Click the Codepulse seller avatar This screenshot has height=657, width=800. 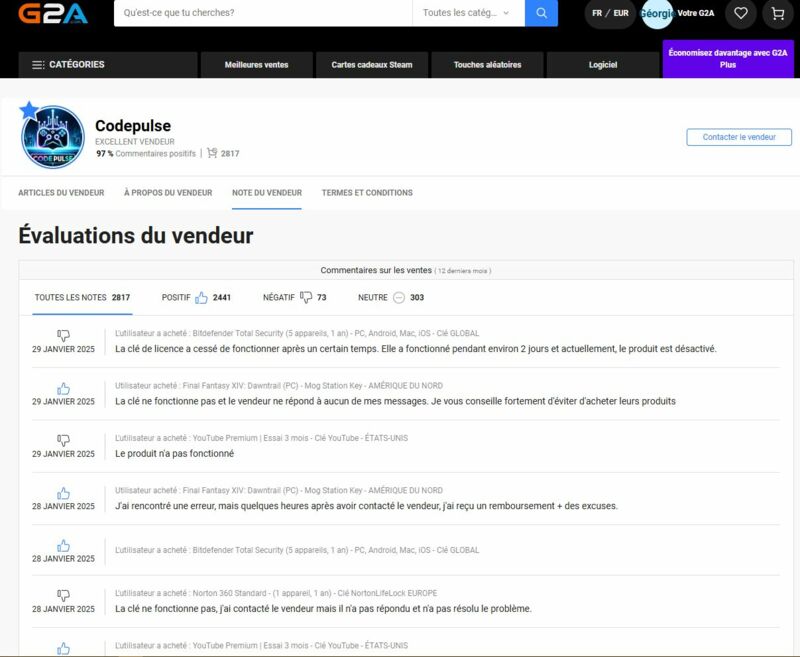tap(53, 137)
